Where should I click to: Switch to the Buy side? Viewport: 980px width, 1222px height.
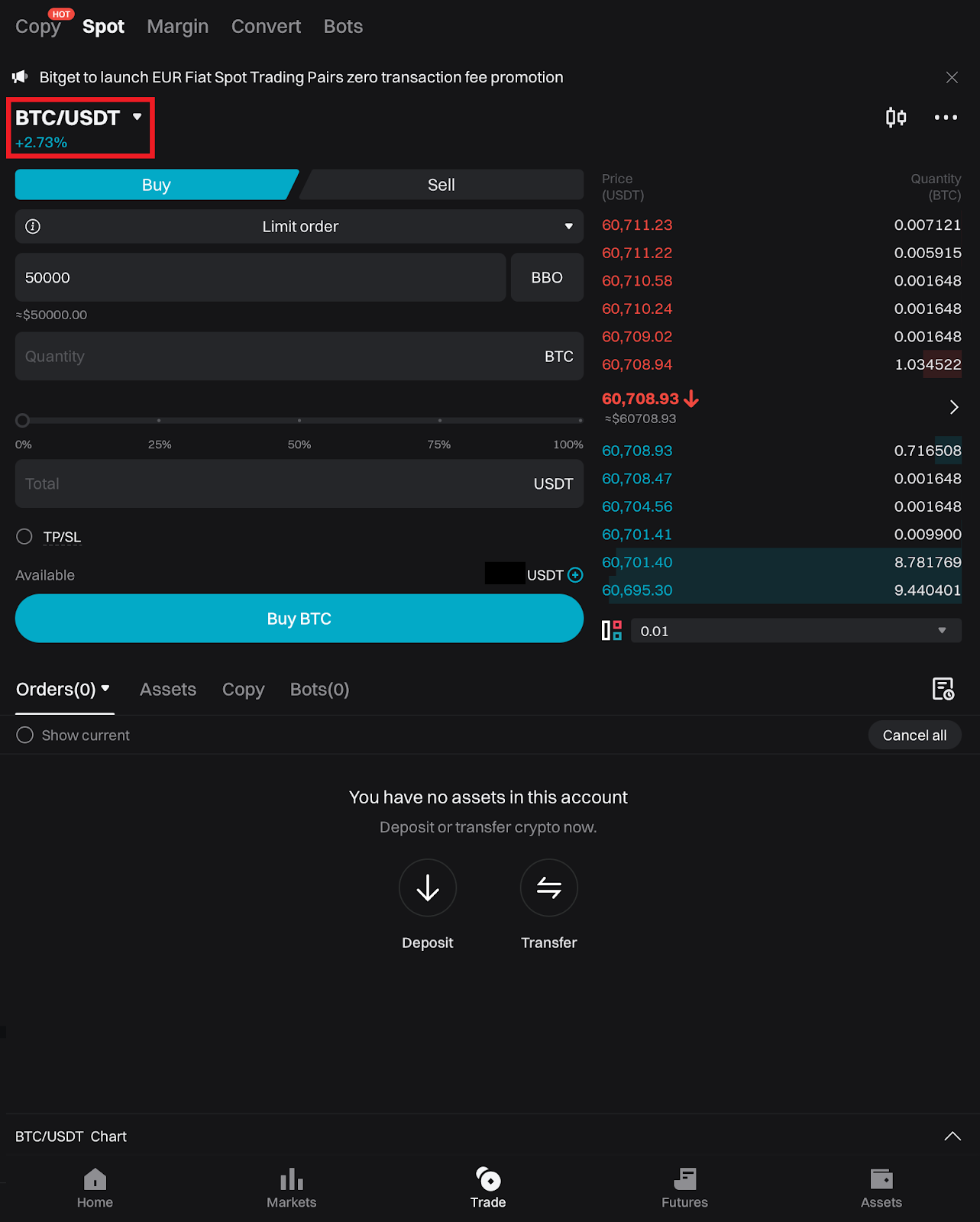[157, 185]
